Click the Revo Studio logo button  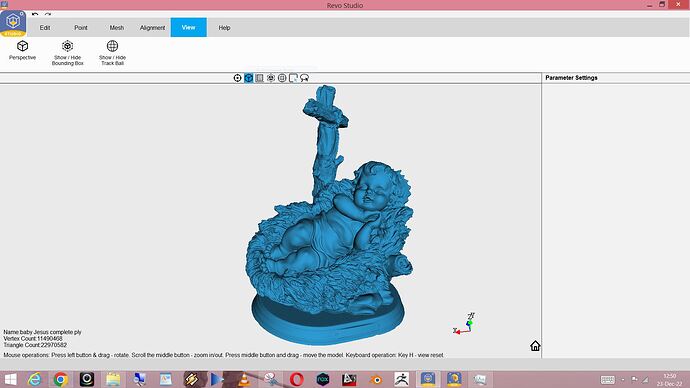coord(13,23)
